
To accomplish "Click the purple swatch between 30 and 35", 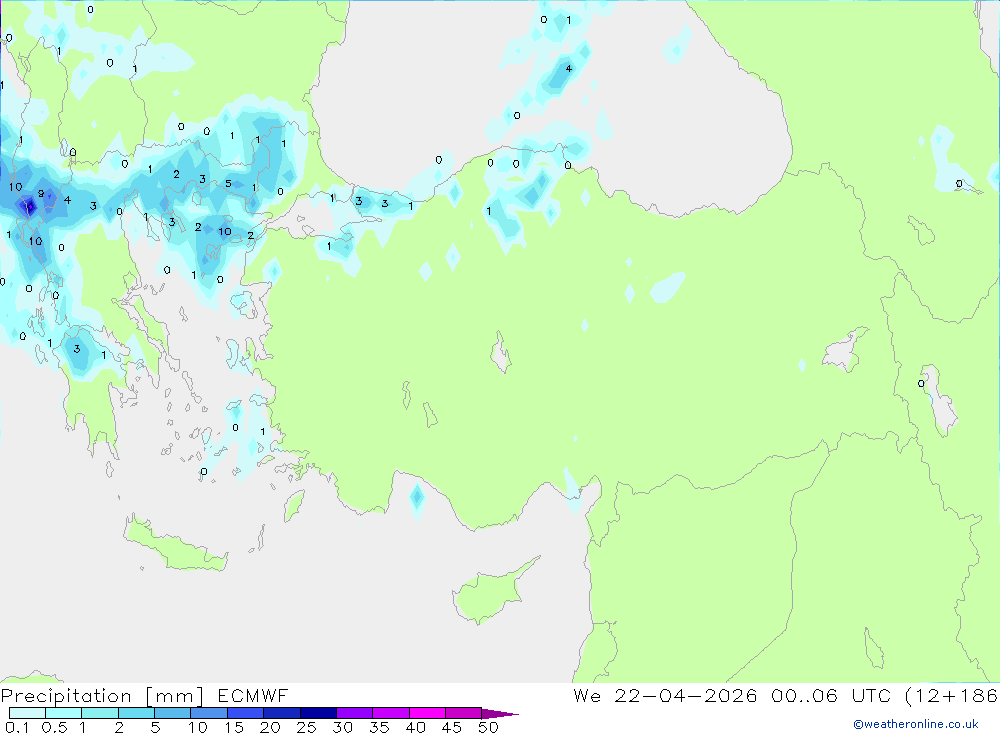I will click(x=354, y=713).
